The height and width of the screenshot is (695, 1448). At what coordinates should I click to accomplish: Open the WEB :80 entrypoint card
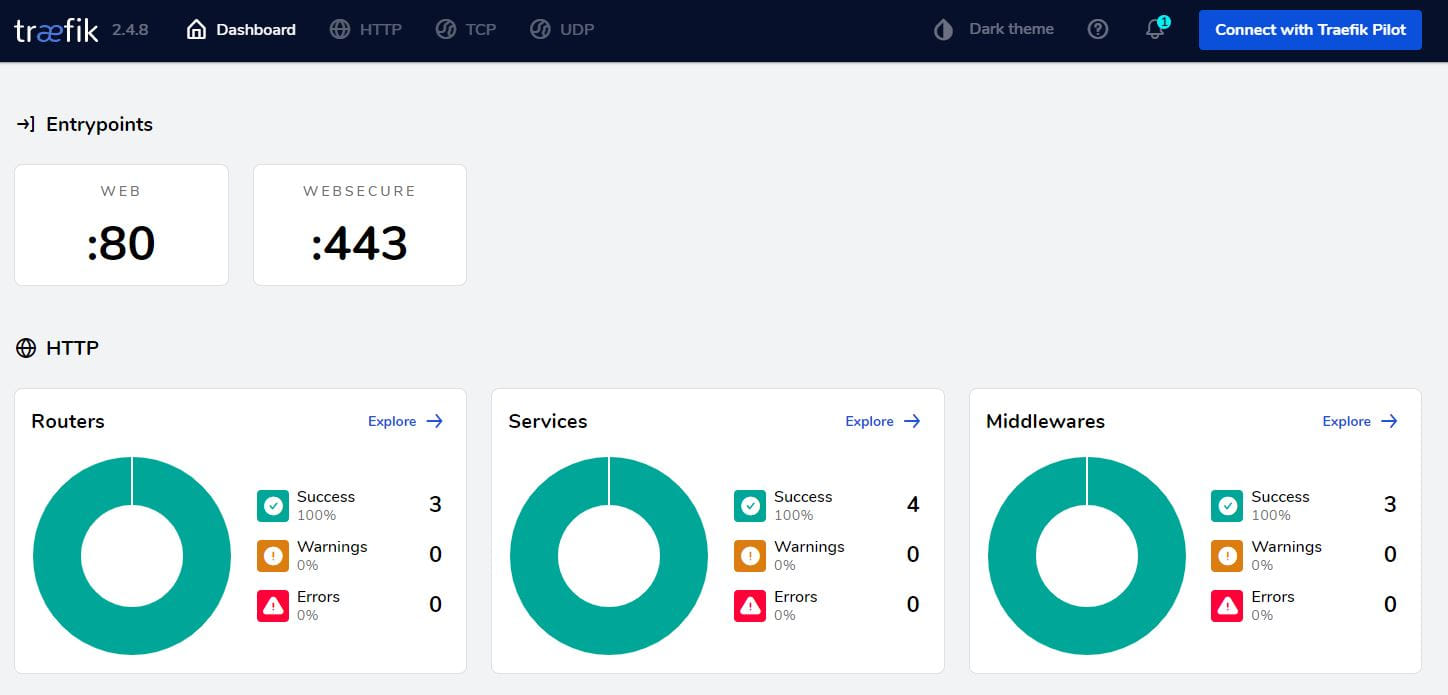tap(121, 224)
